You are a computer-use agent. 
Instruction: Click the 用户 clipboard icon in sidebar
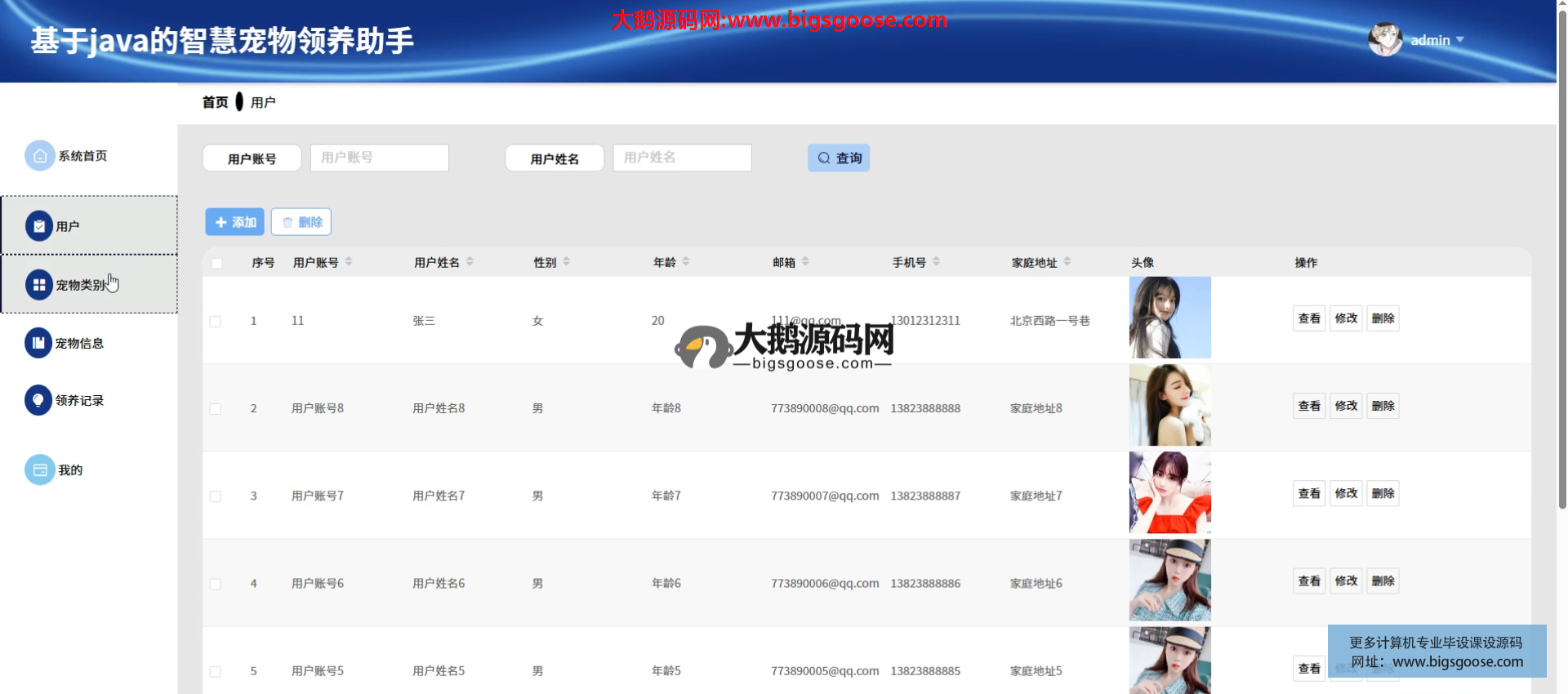38,226
